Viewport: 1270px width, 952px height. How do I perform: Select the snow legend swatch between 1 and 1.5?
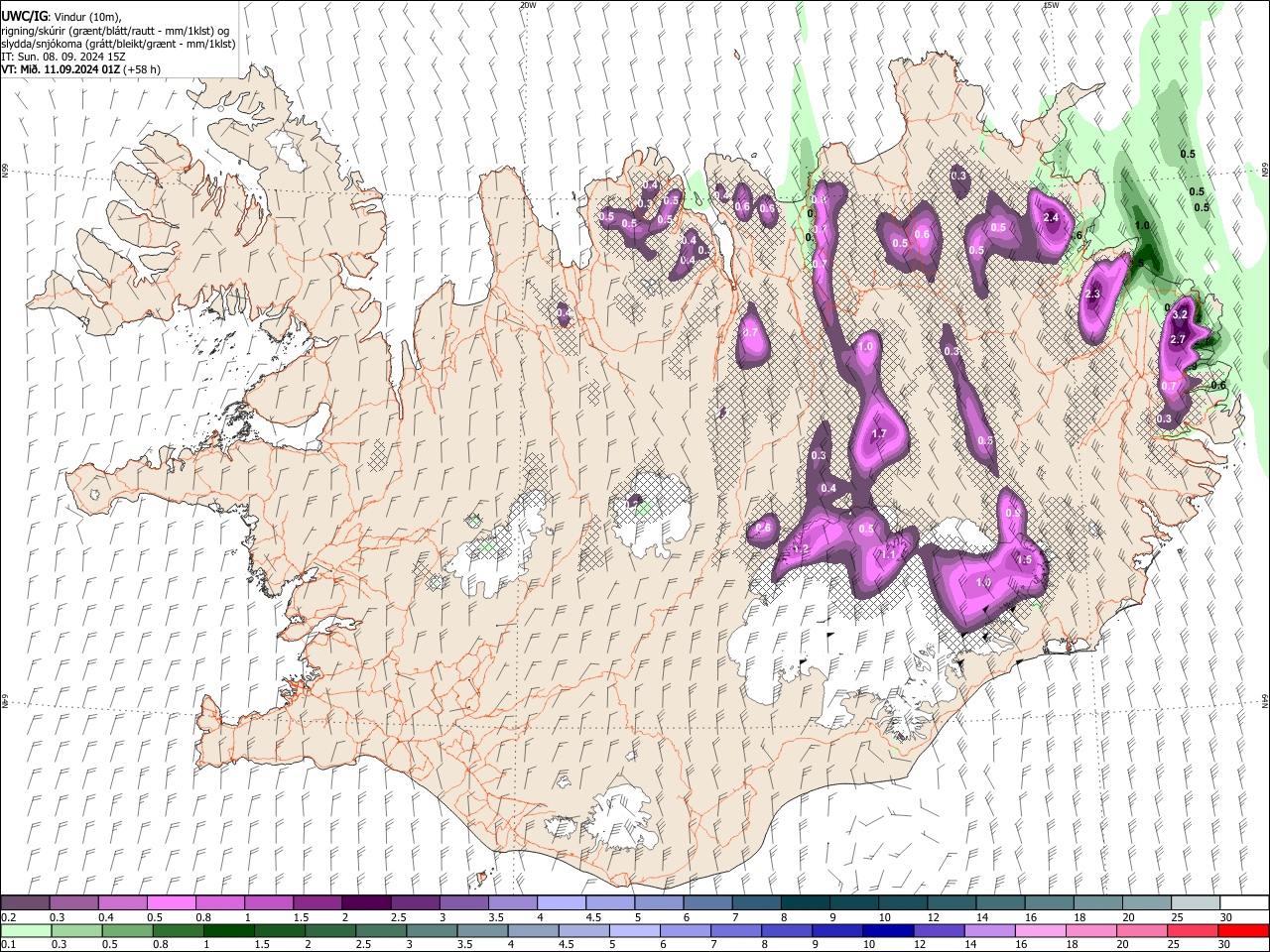(x=269, y=903)
